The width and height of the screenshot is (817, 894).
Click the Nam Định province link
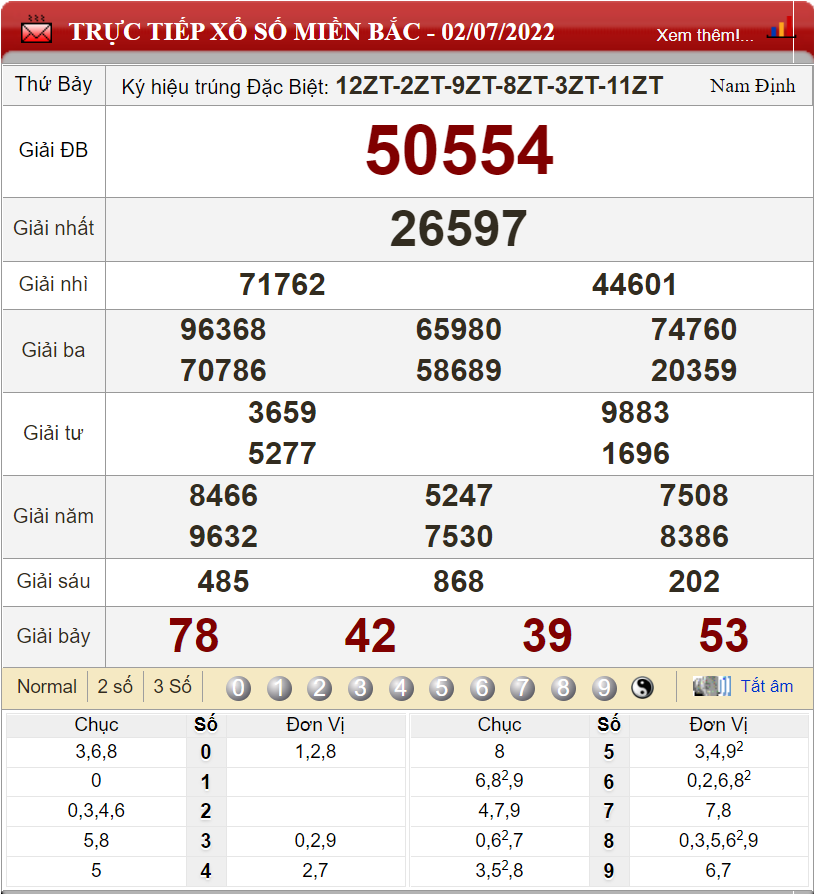tap(753, 86)
